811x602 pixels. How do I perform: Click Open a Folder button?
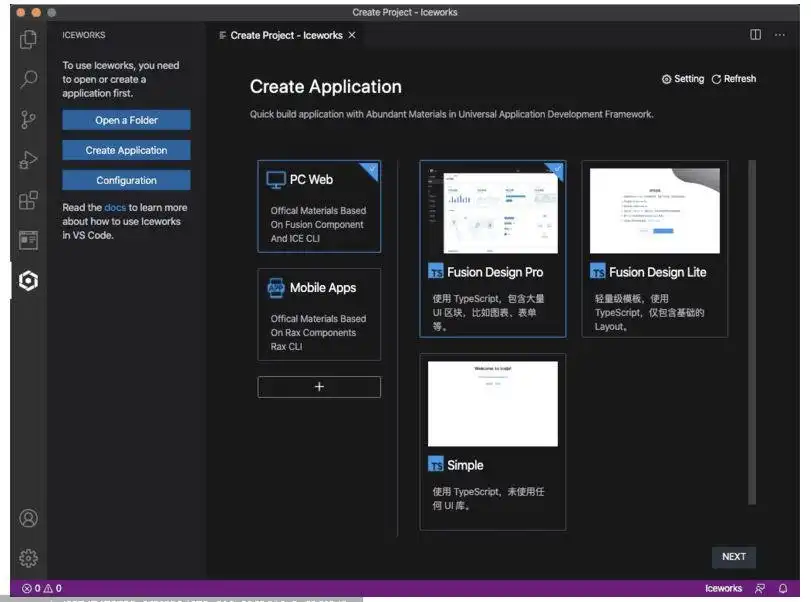(x=126, y=120)
